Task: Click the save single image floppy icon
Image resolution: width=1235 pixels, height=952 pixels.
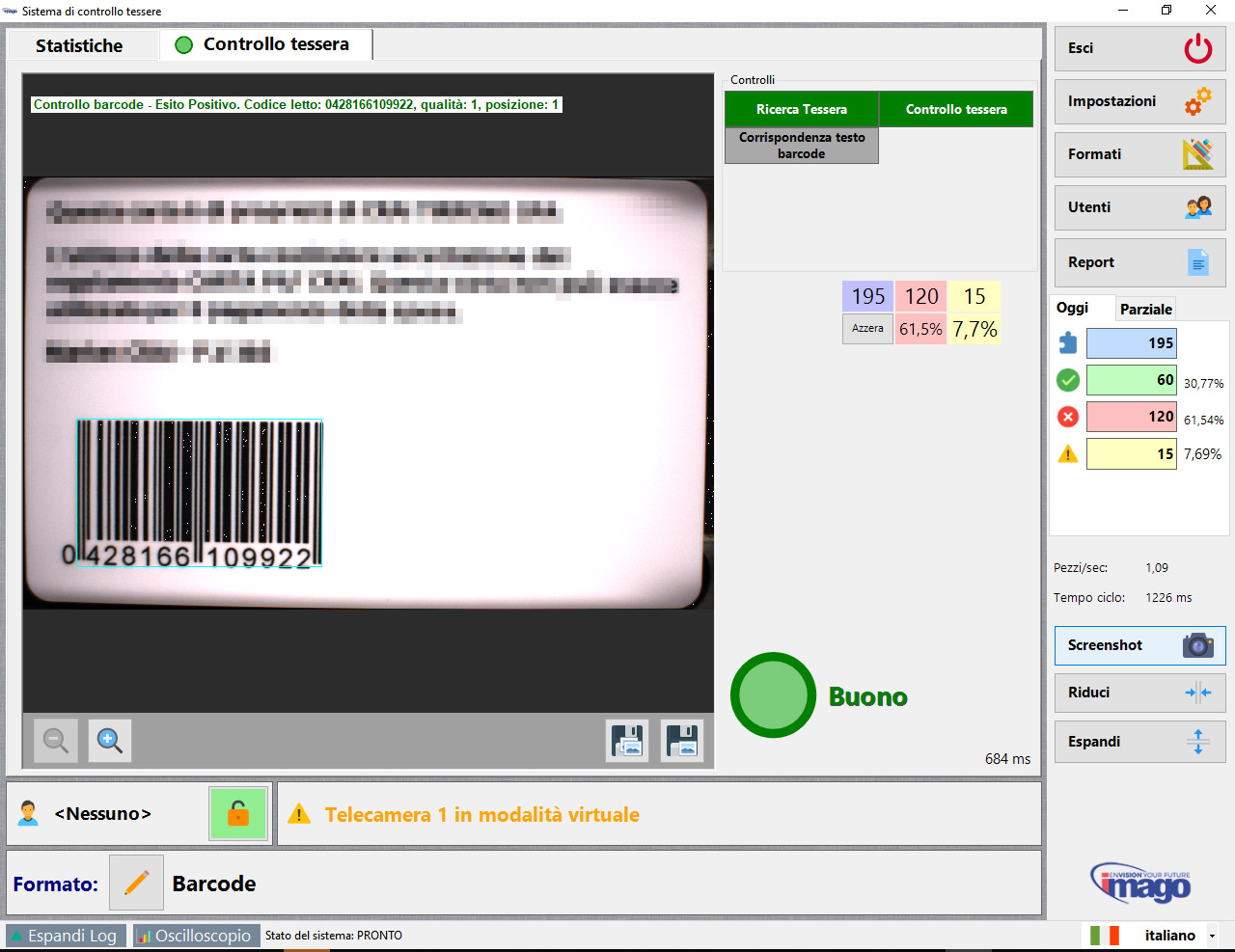Action: [682, 741]
